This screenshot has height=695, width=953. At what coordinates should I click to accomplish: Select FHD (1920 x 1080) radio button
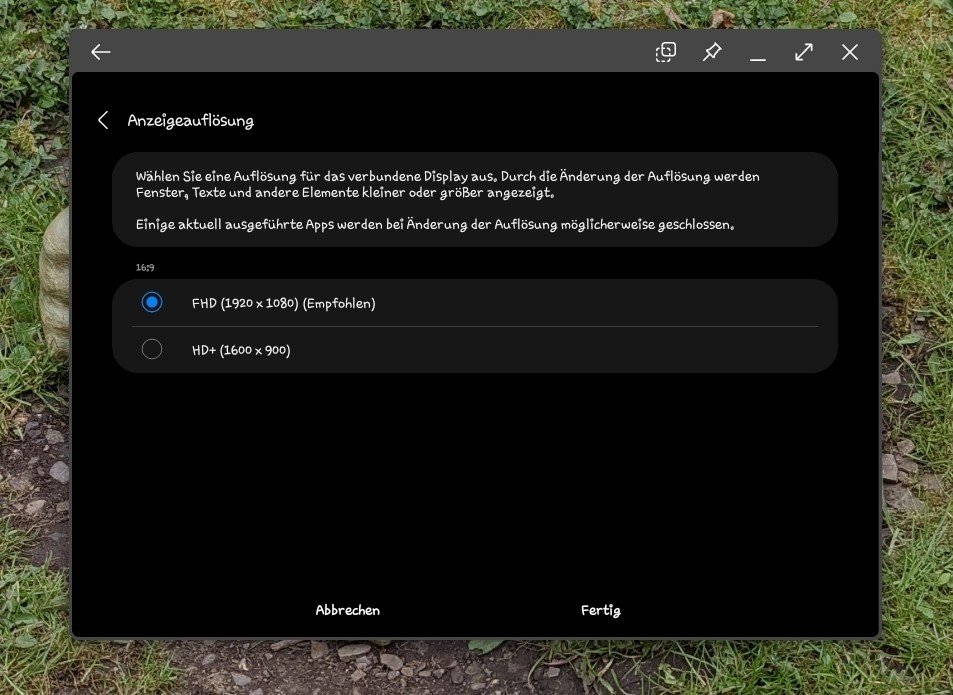(152, 302)
